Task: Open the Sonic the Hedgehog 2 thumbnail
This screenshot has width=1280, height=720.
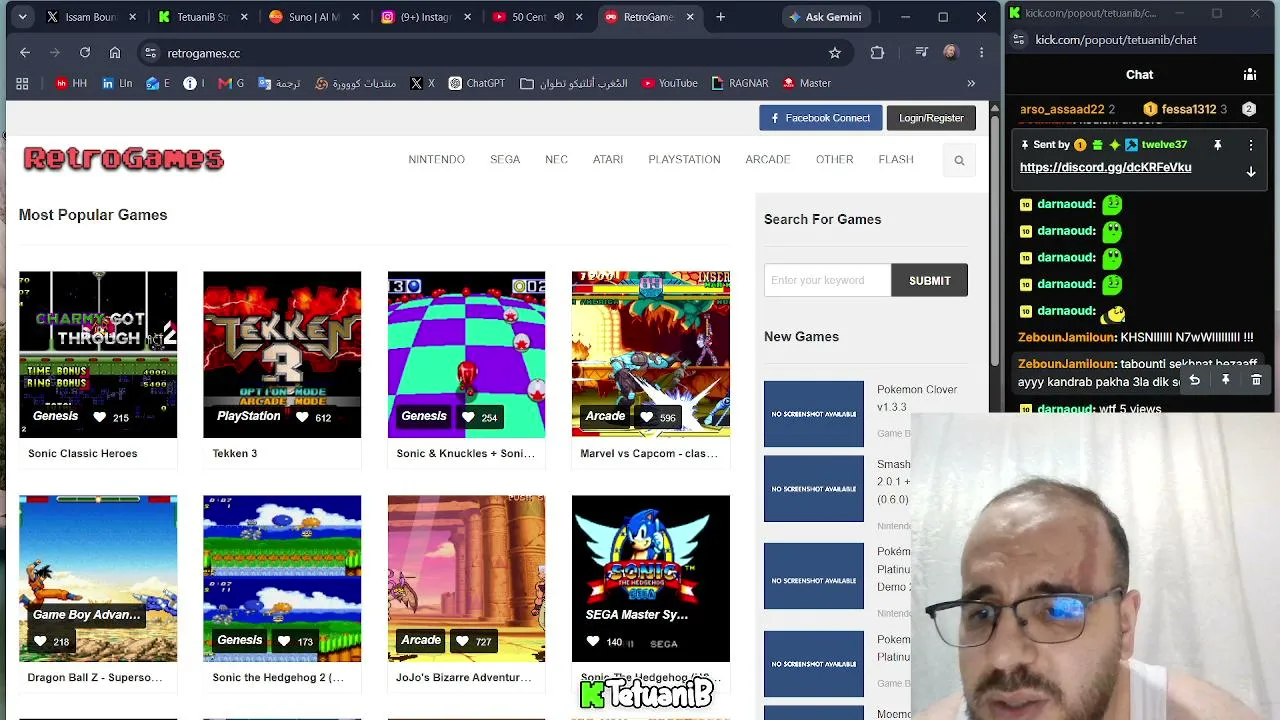Action: tap(282, 578)
